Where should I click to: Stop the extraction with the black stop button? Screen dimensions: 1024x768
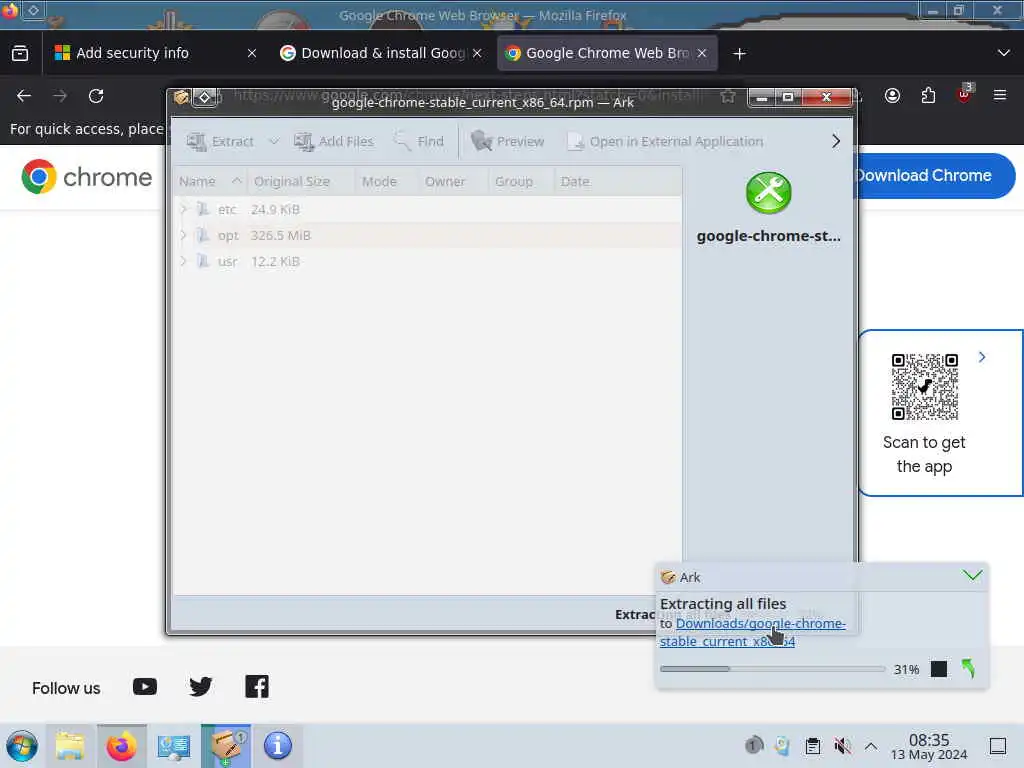938,669
